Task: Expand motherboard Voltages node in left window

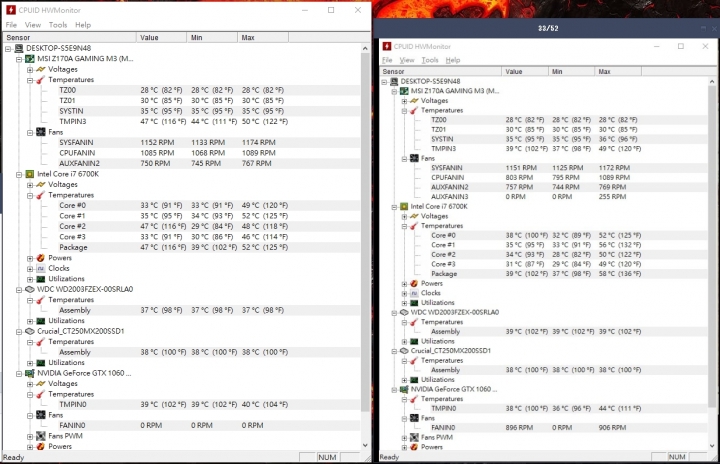Action: tap(30, 69)
